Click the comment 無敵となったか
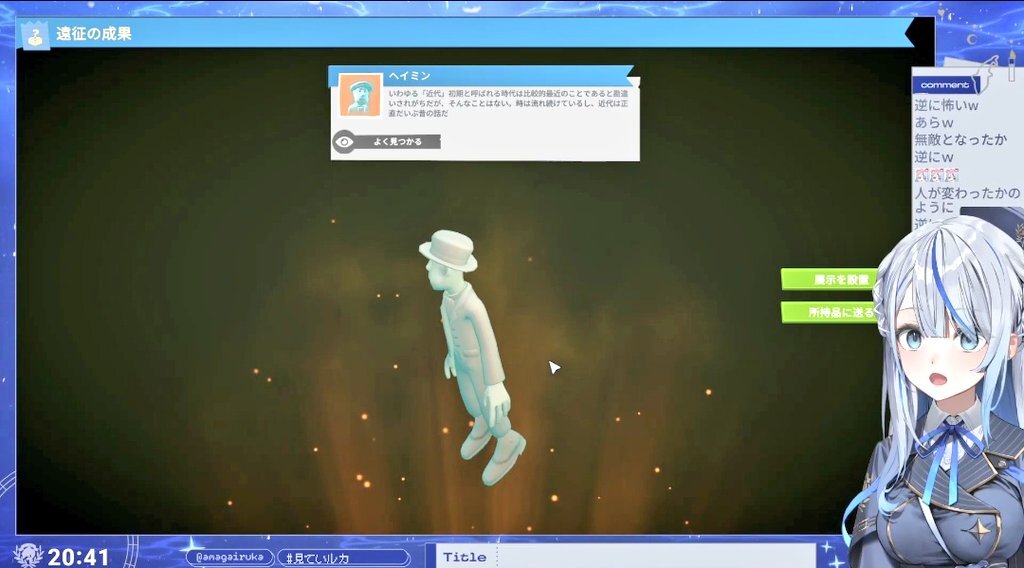This screenshot has height=568, width=1024. pyautogui.click(x=961, y=139)
